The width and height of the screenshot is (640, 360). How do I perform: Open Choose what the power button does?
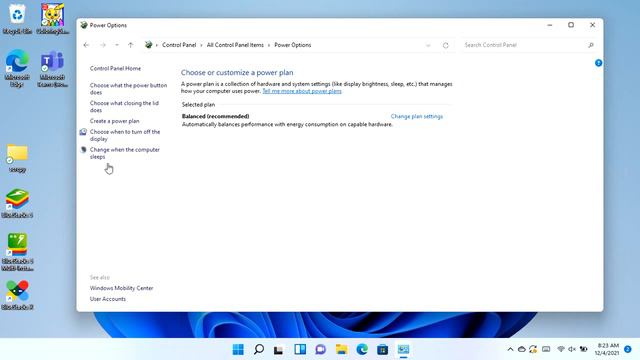point(128,89)
